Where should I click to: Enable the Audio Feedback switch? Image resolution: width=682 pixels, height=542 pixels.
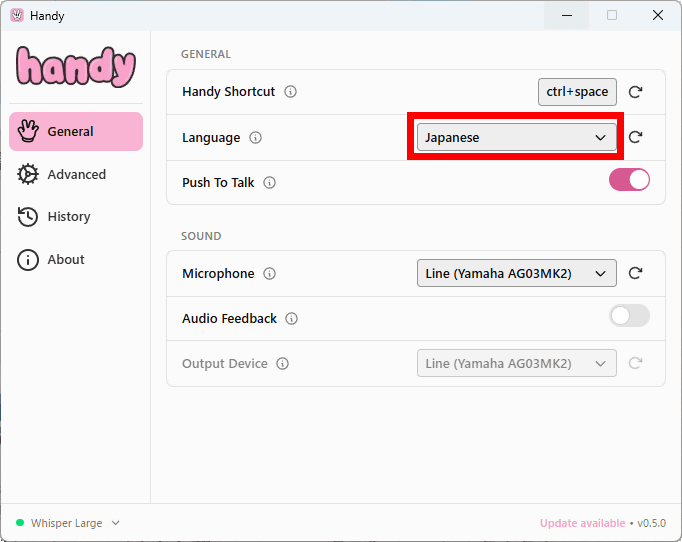[x=629, y=316]
